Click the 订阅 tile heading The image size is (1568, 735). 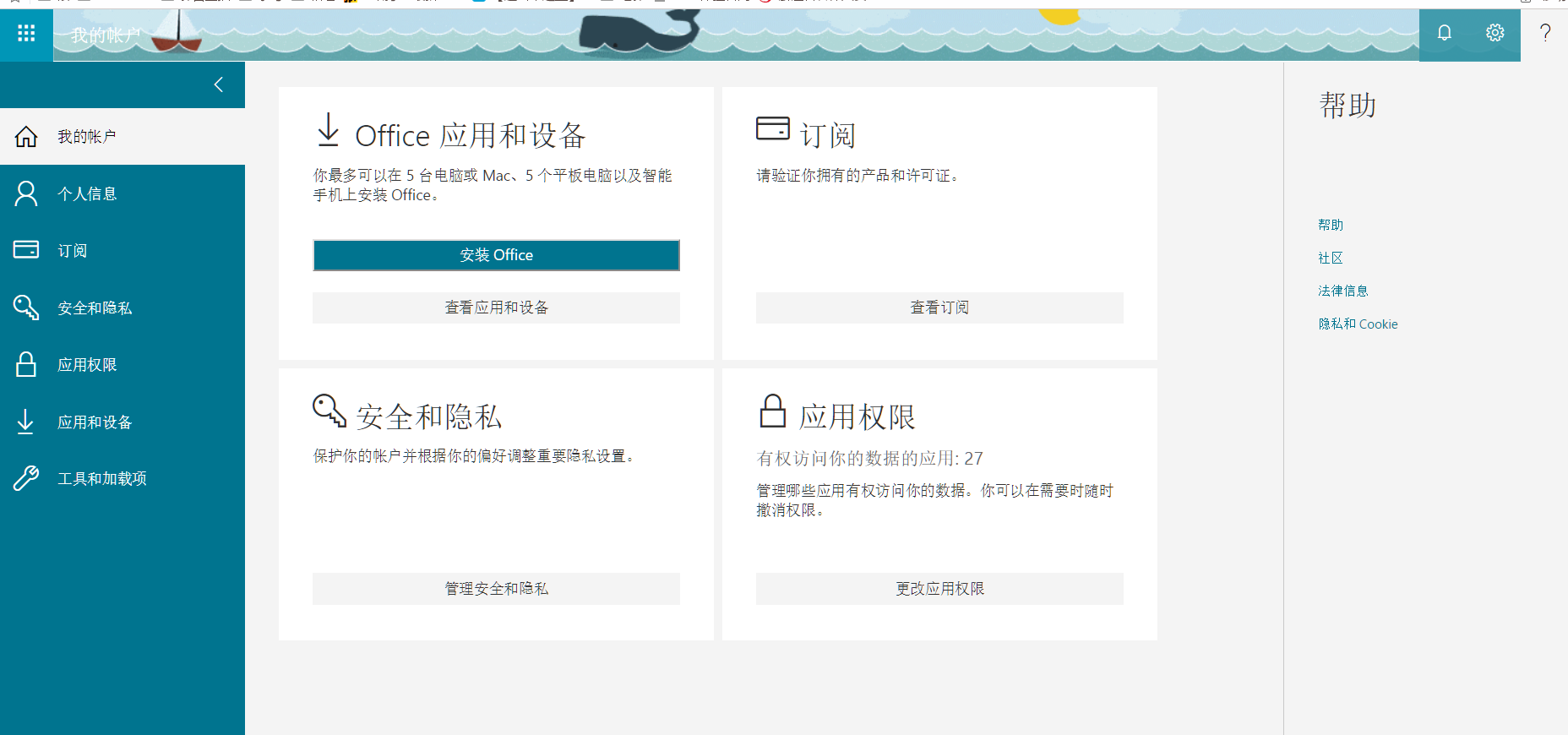[x=828, y=135]
